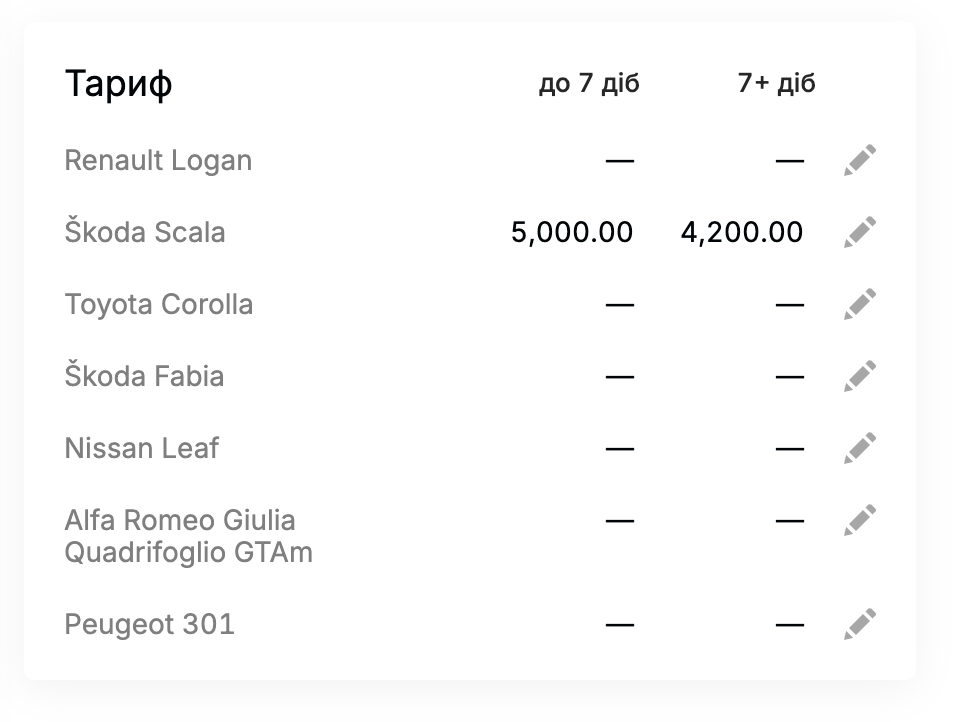
Task: Click the 'до 7 діб' column header
Action: coord(589,83)
